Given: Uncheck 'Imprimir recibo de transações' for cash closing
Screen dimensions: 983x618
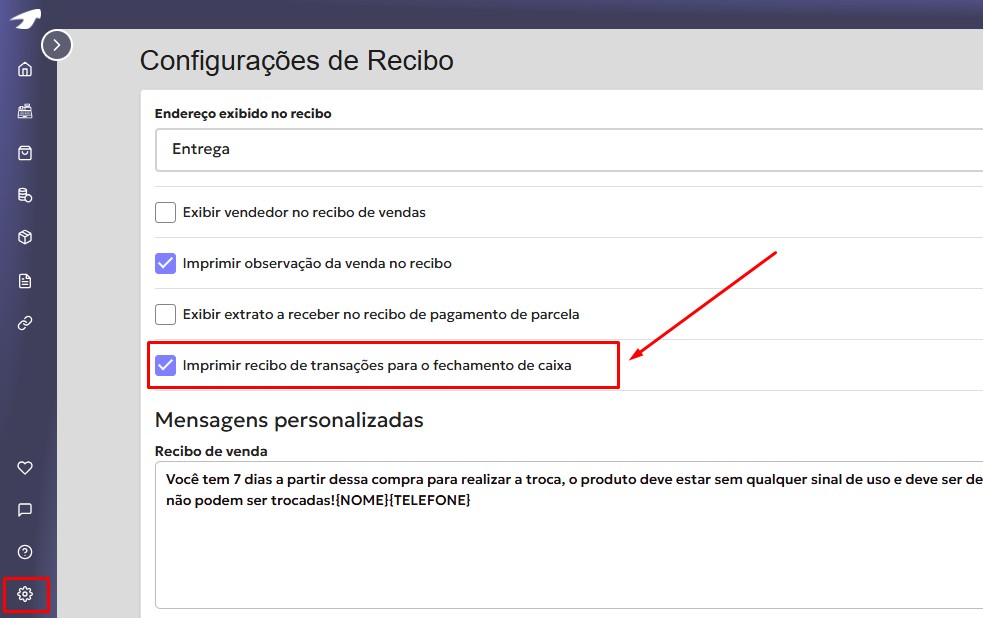Looking at the screenshot, I should (166, 365).
